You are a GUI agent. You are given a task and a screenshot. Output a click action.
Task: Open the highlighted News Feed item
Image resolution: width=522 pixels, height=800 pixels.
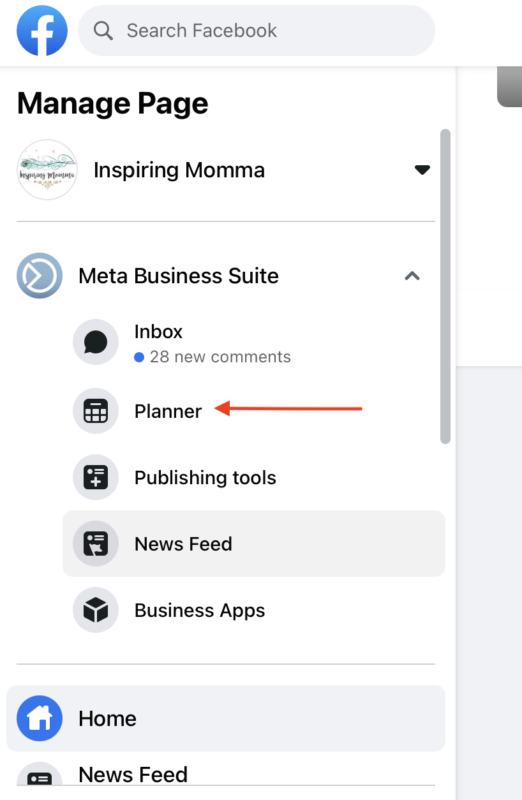click(x=254, y=544)
